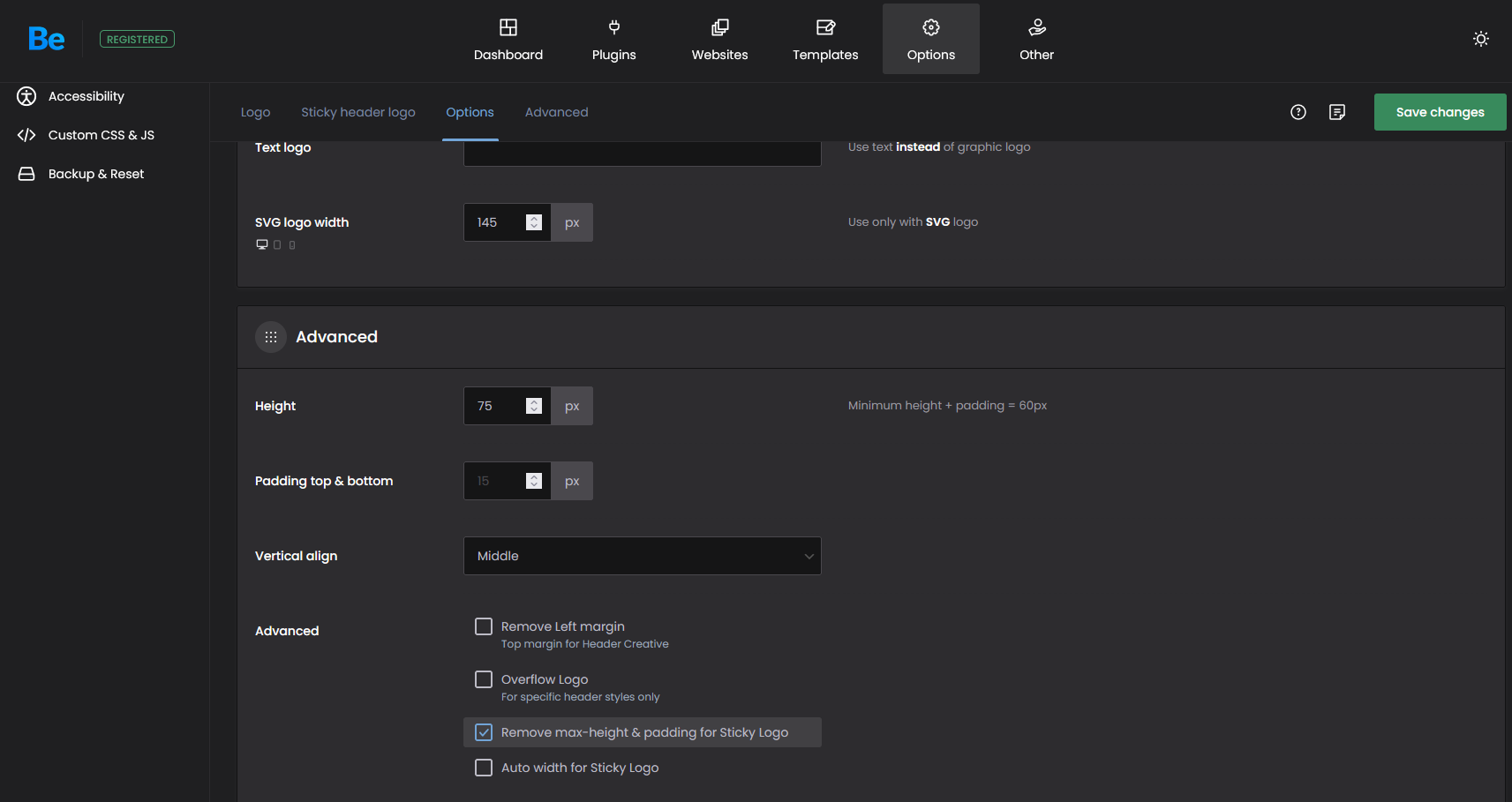Select mobile device icon under SVG logo width
1512x802 pixels.
coord(292,244)
